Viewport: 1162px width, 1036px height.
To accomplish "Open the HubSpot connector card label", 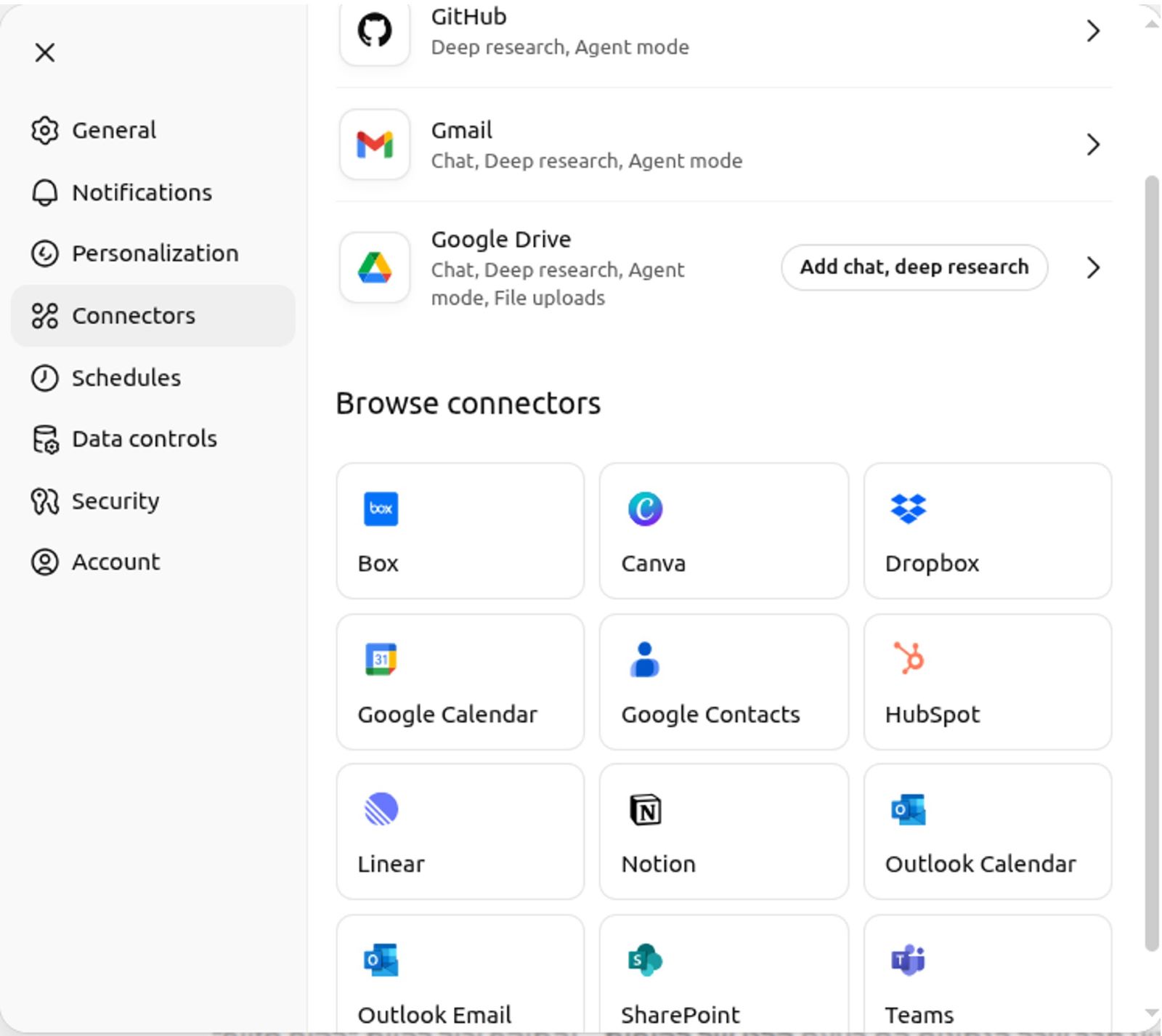I will 933,715.
